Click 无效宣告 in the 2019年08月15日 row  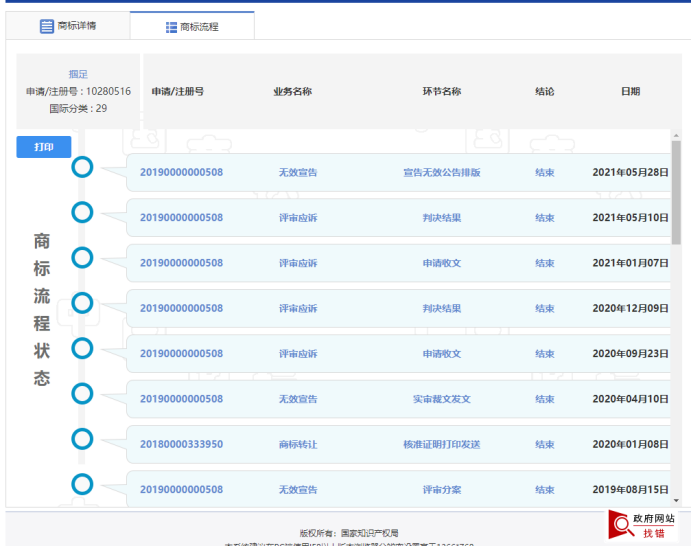point(298,490)
